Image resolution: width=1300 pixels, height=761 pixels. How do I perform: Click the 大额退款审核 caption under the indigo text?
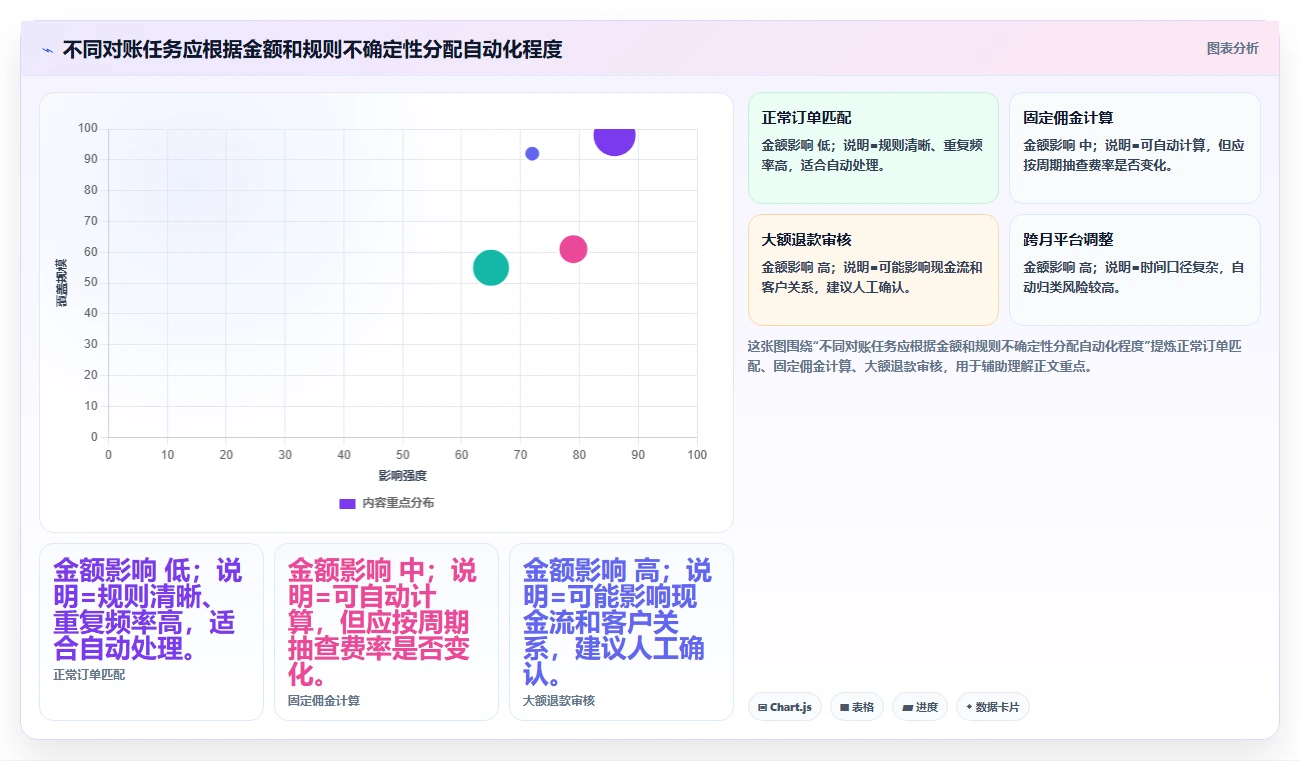(559, 701)
